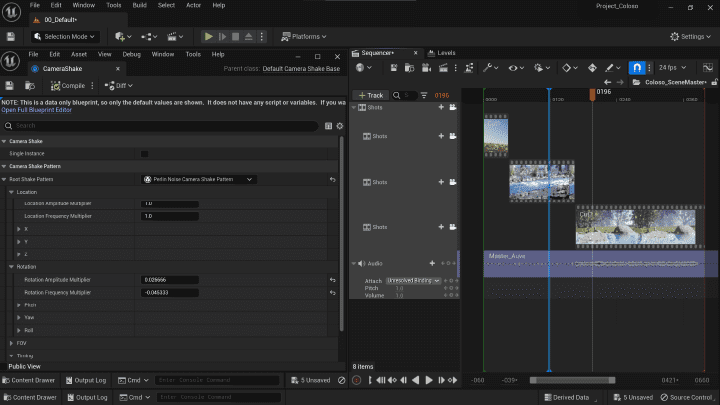Open the Diff dropdown

tap(118, 85)
